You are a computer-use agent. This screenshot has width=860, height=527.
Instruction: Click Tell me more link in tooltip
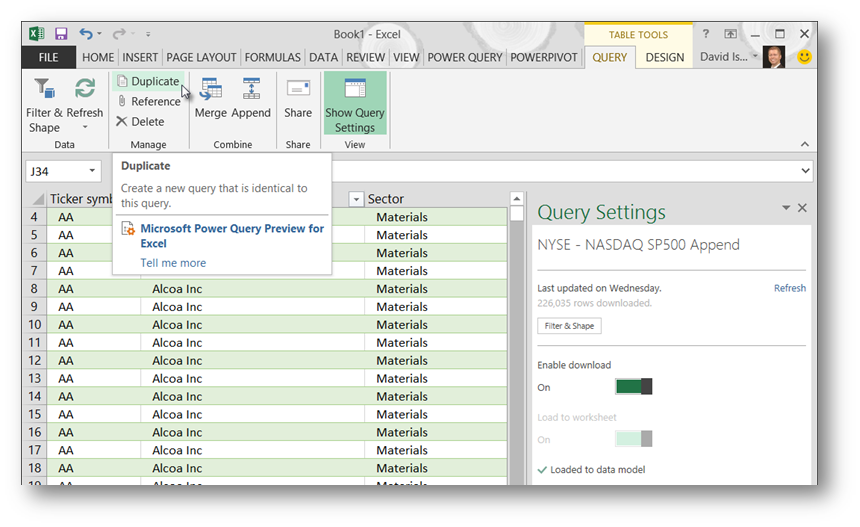[173, 263]
